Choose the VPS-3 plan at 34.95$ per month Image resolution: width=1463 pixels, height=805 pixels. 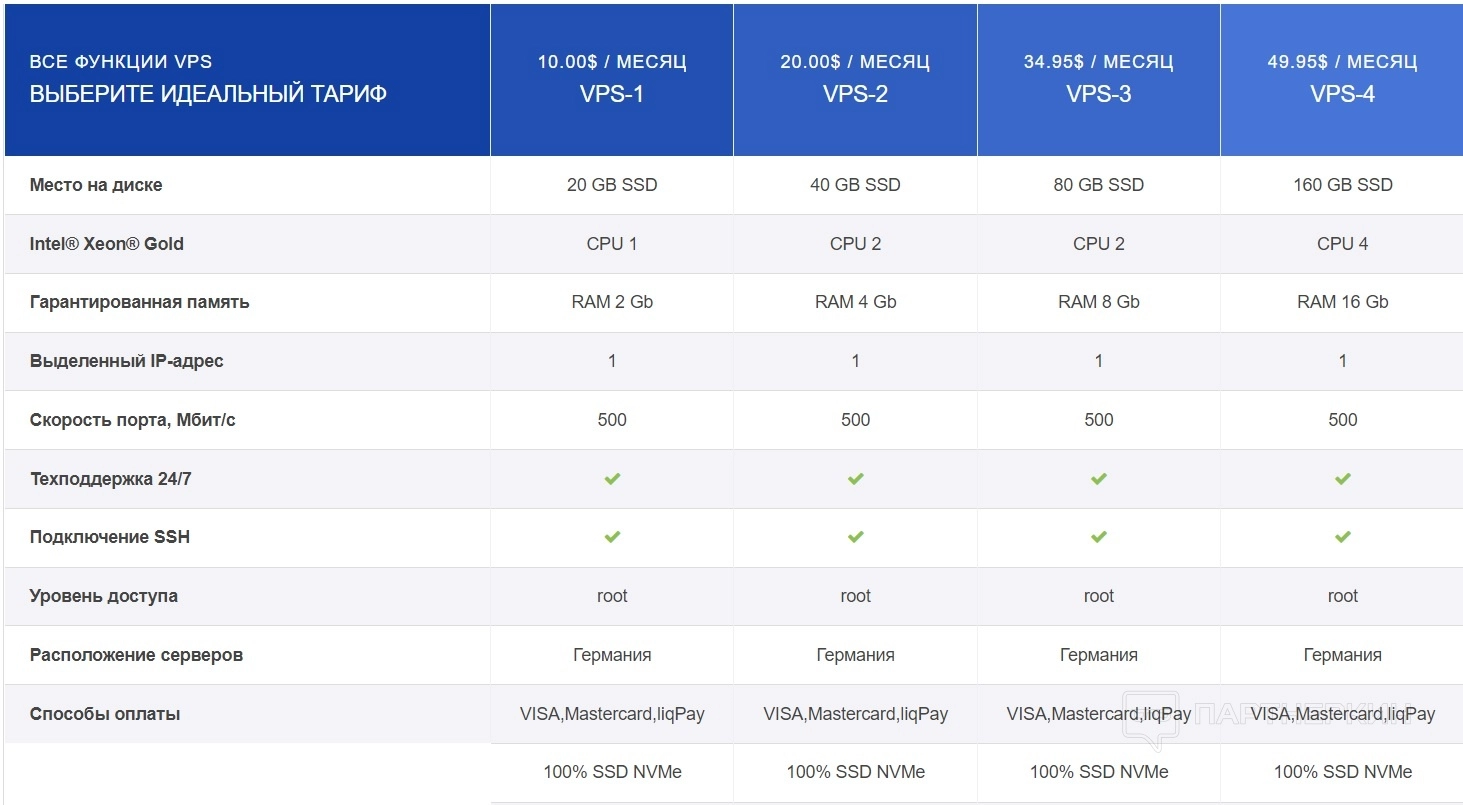pyautogui.click(x=1099, y=80)
